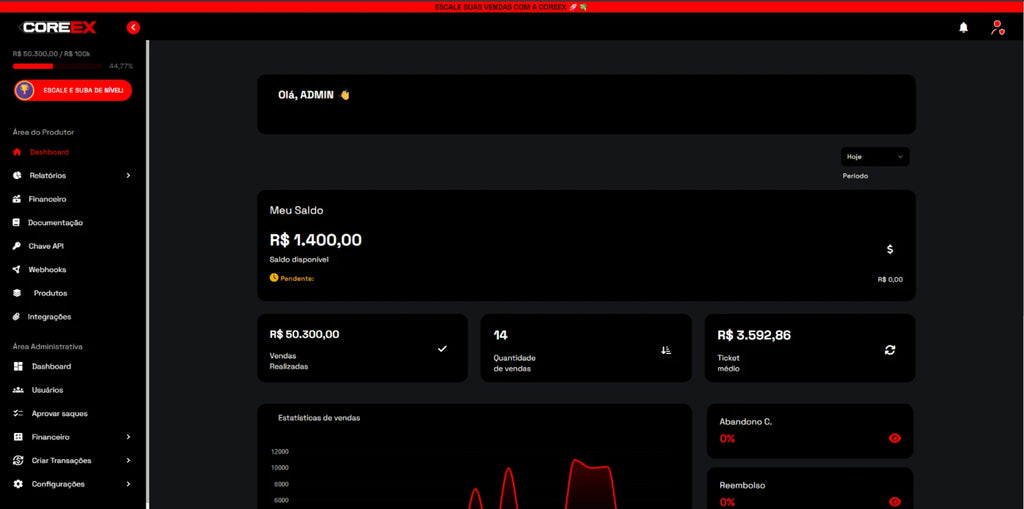Expand the Configurações submenu
Image resolution: width=1024 pixels, height=509 pixels.
(128, 484)
